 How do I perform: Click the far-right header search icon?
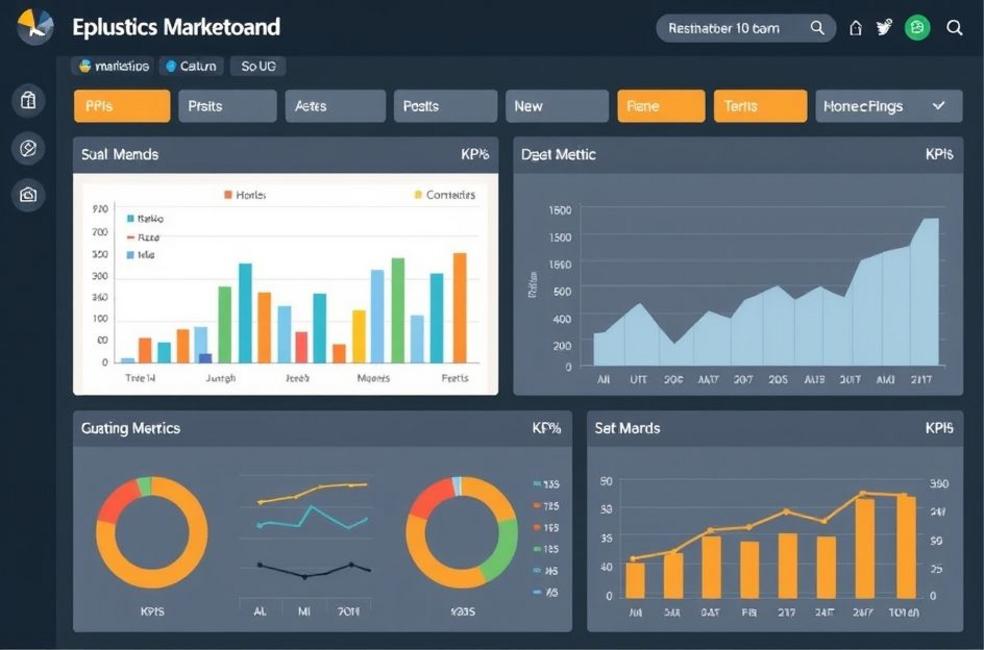955,28
